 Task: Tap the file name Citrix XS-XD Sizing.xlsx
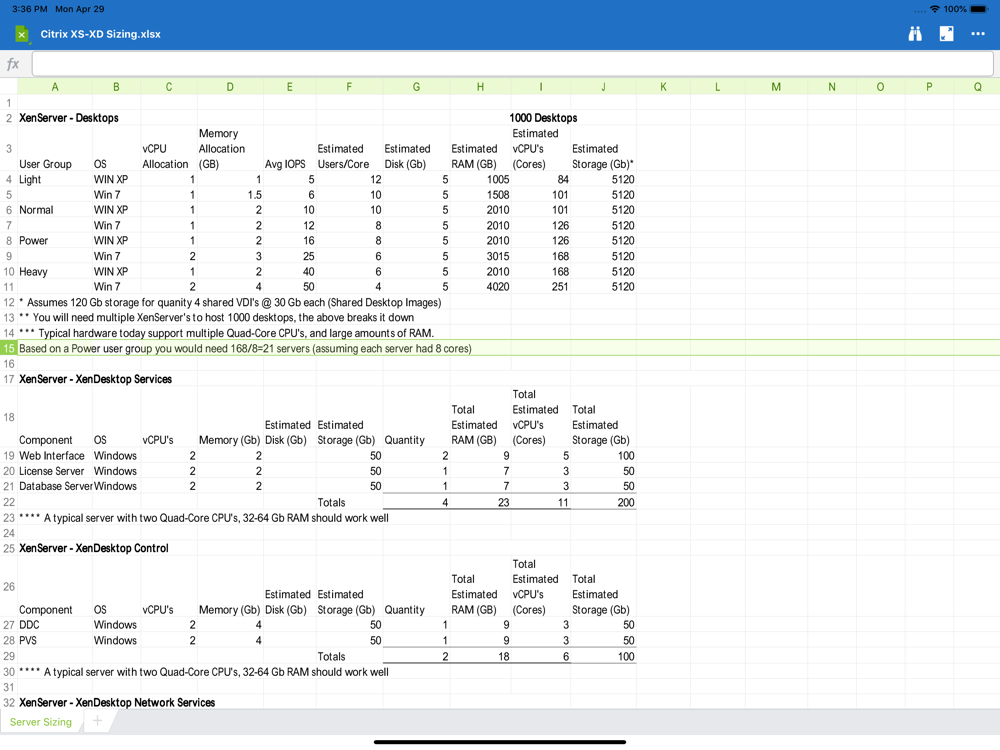click(100, 34)
